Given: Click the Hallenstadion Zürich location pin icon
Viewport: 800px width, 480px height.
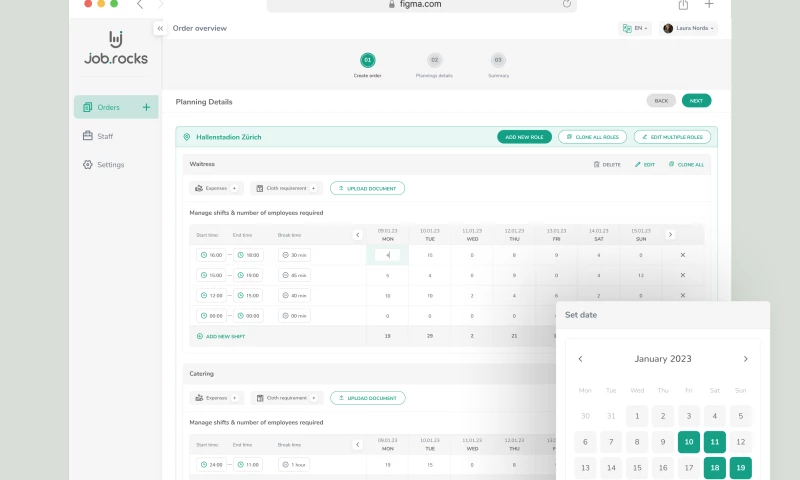Looking at the screenshot, I should (x=187, y=137).
